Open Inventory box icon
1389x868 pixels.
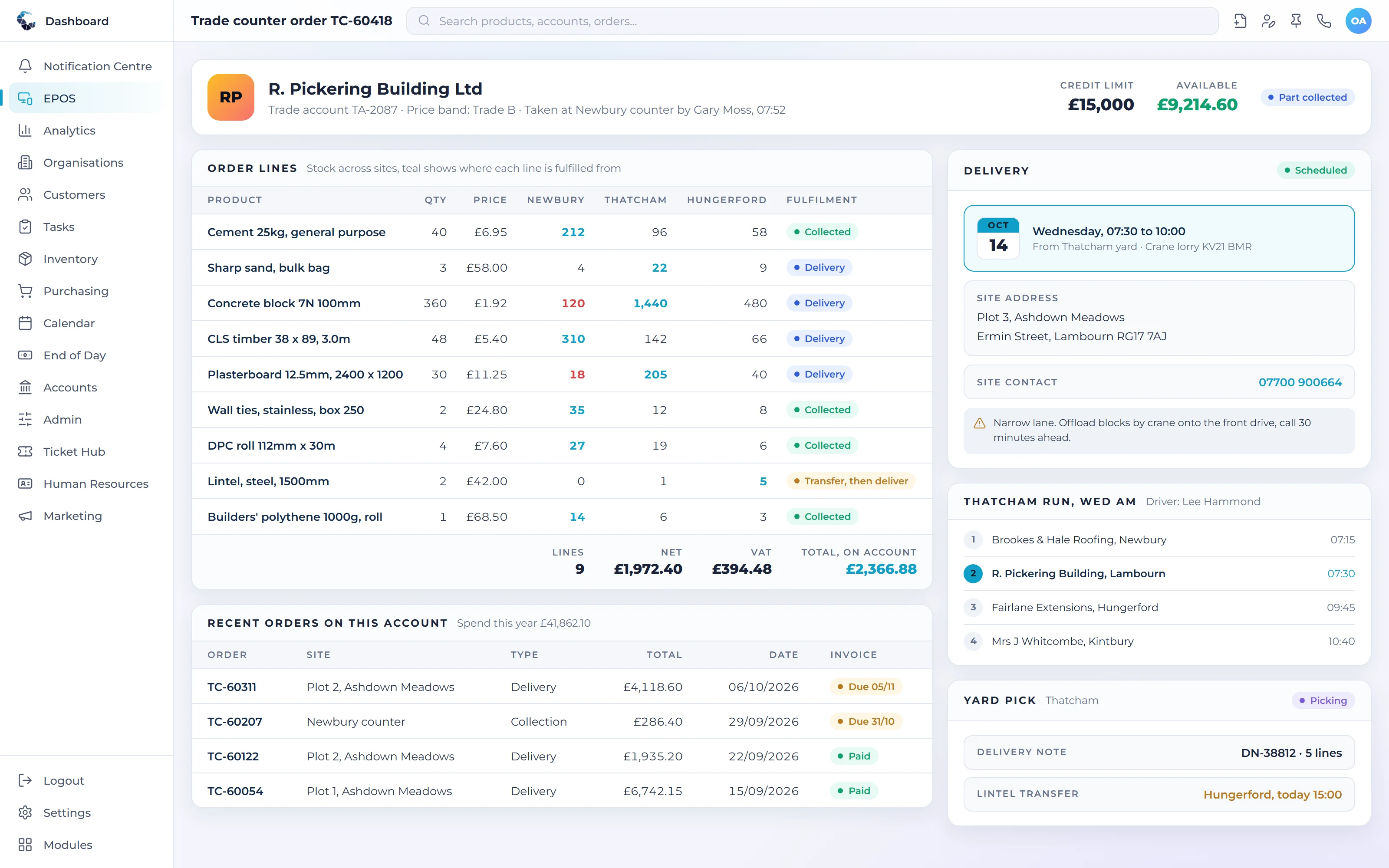point(25,259)
